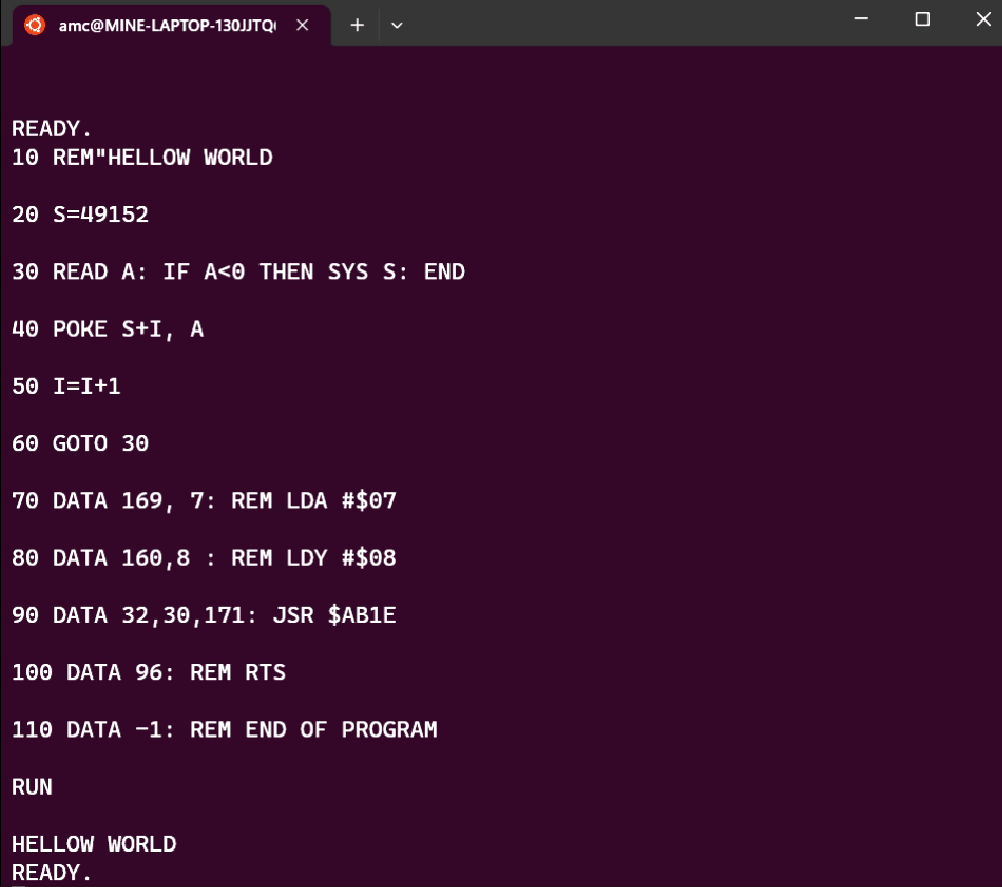Click line 10 REM"HELLOW WORLD
This screenshot has width=1002, height=887.
click(142, 157)
